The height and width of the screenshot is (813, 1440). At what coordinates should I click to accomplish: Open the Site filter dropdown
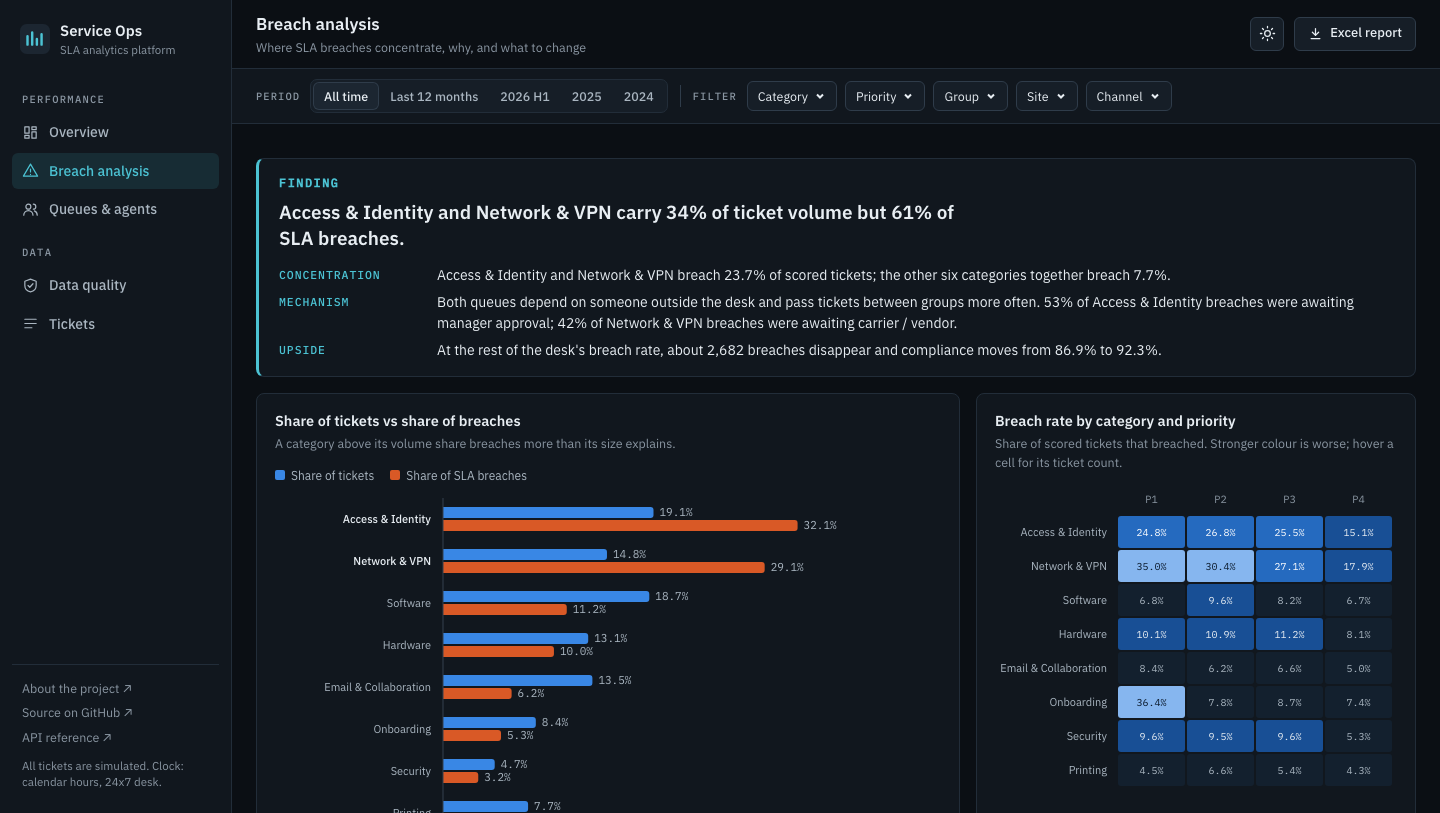[x=1047, y=96]
